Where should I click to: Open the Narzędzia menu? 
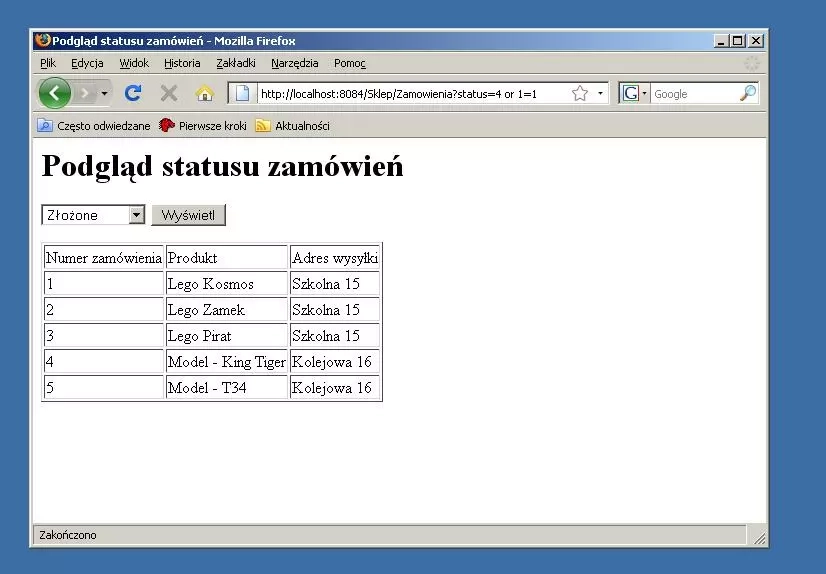(294, 63)
